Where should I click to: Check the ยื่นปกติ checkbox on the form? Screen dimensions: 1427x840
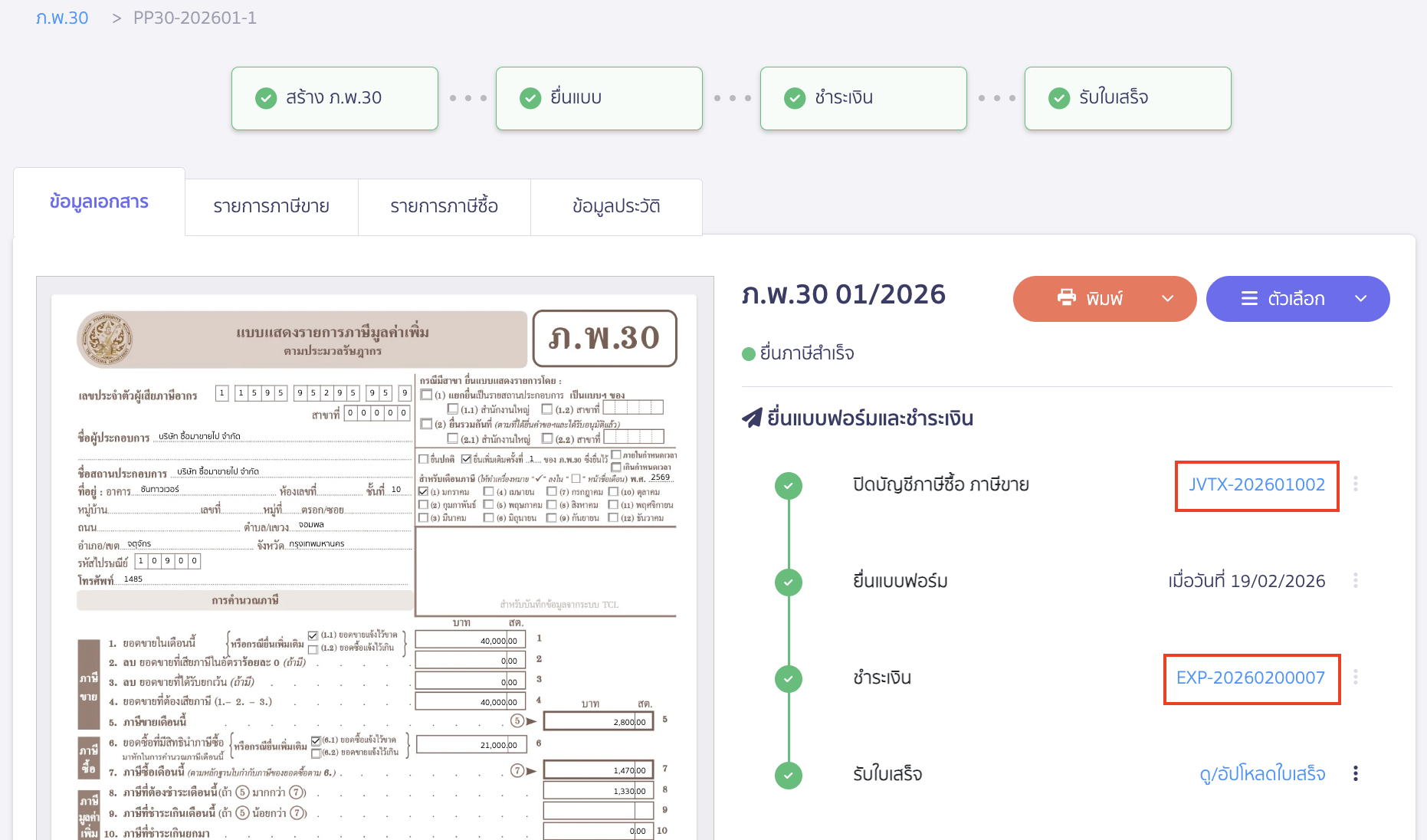coord(423,458)
